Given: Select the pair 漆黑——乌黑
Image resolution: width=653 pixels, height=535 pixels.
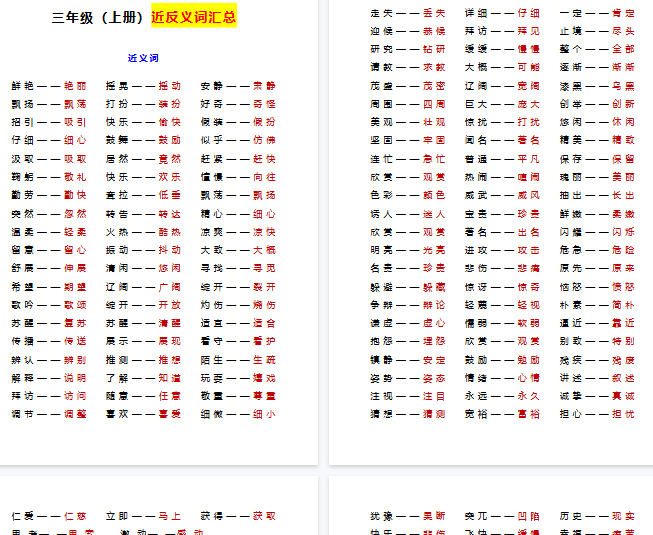Looking at the screenshot, I should 597,86.
